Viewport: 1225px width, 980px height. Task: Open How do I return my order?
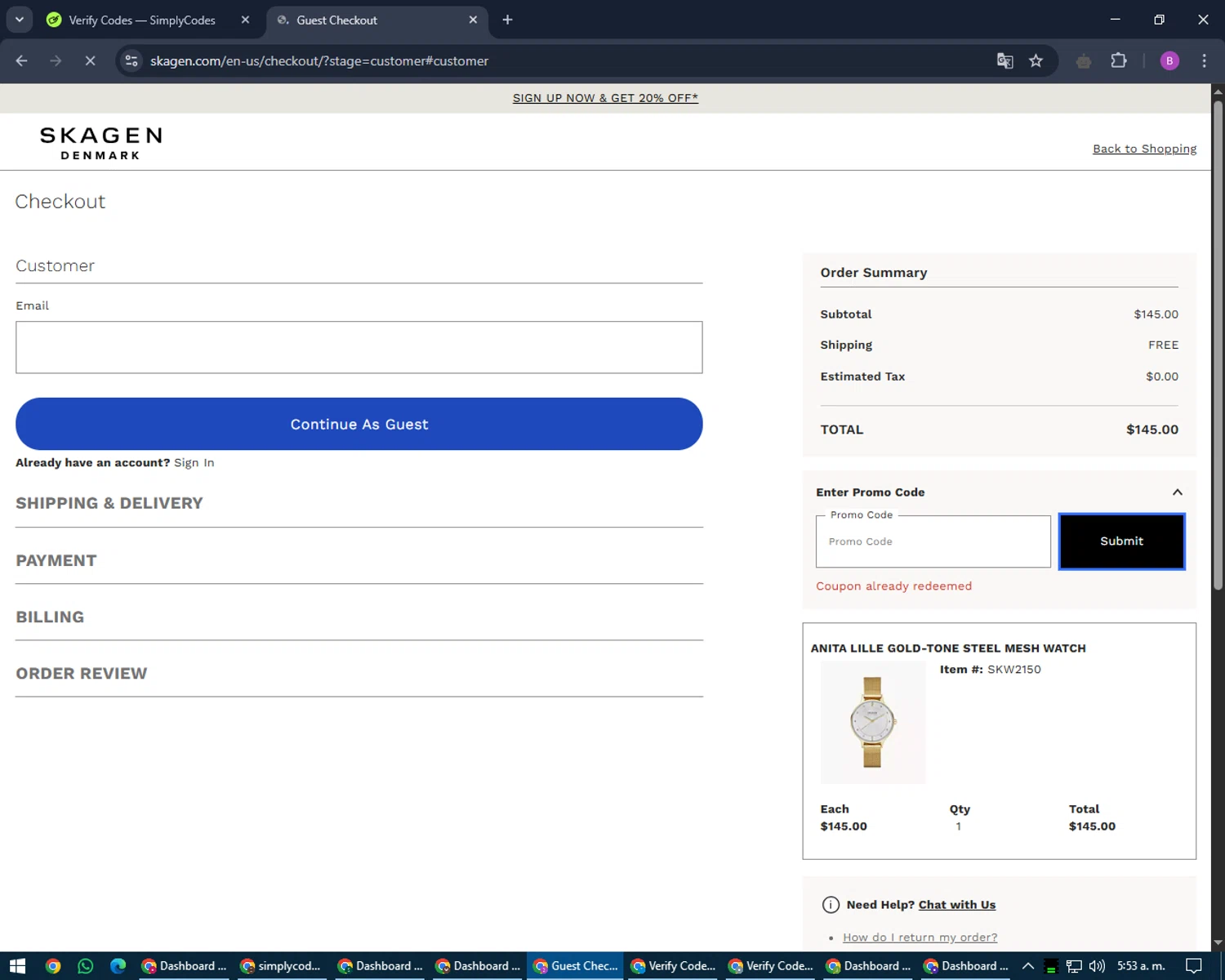920,938
